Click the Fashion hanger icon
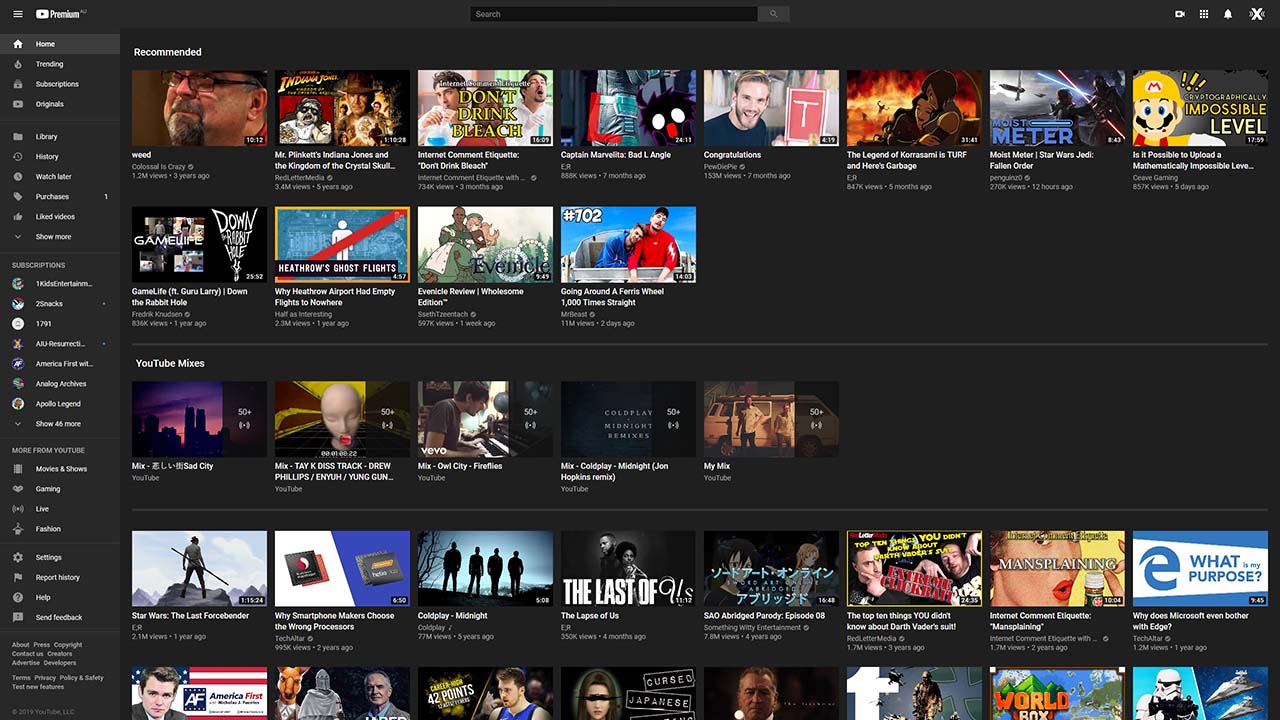 click(18, 529)
